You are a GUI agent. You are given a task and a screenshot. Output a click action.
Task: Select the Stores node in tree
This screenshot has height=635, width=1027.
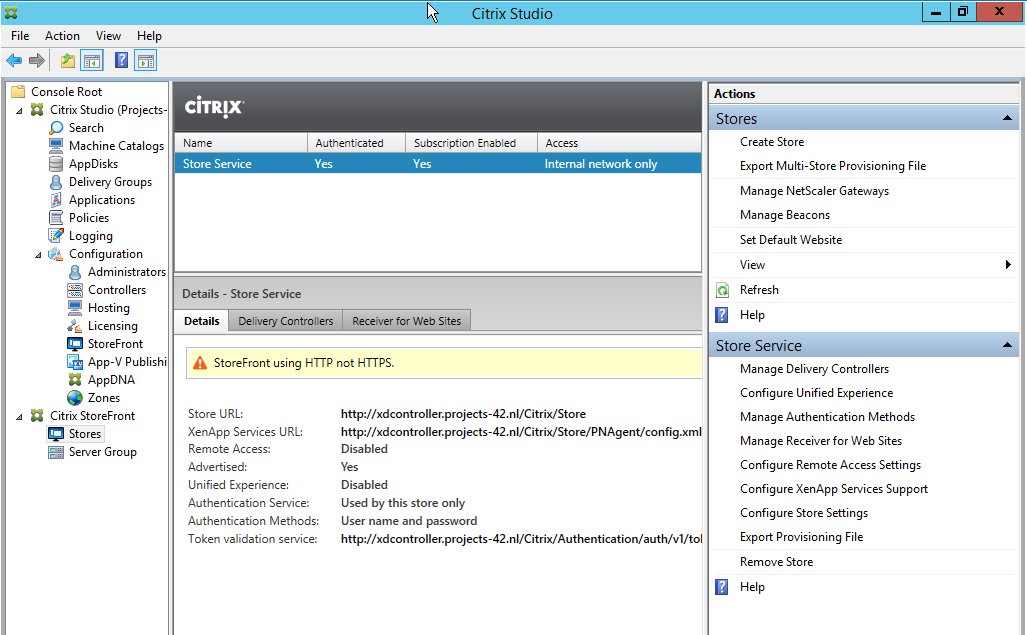(x=84, y=434)
